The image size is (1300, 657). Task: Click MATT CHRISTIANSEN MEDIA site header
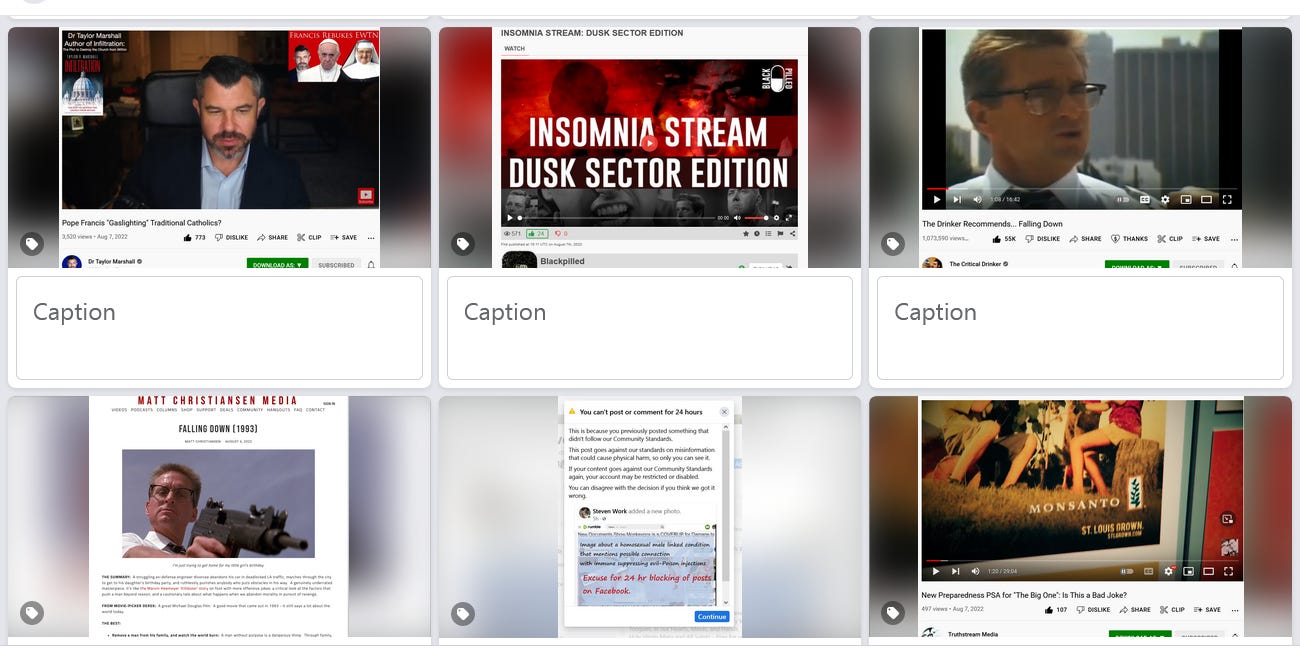click(x=219, y=401)
